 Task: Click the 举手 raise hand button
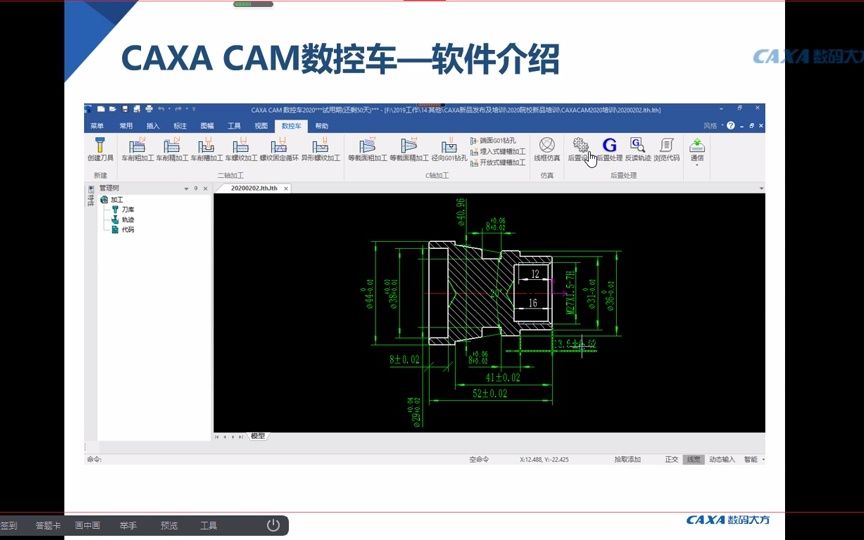tap(128, 526)
